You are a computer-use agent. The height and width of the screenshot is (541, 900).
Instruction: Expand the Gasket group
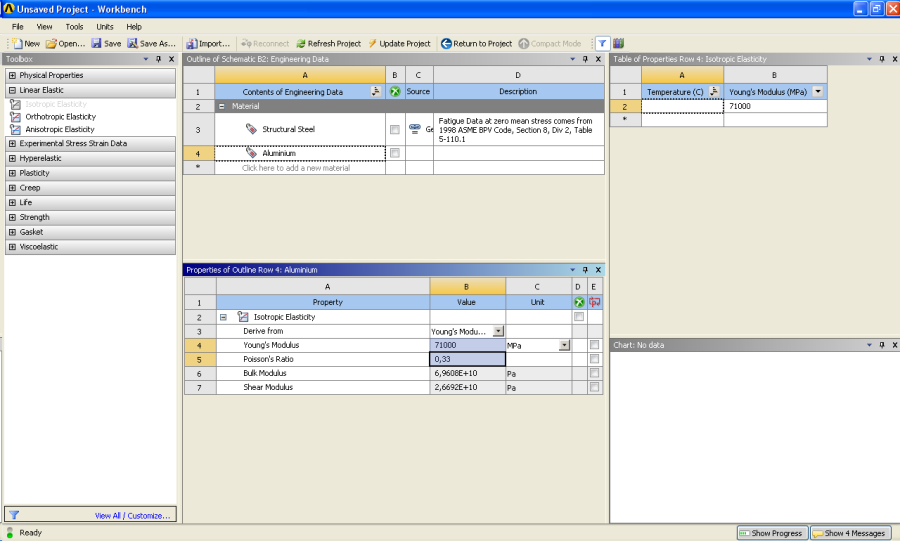tap(12, 232)
